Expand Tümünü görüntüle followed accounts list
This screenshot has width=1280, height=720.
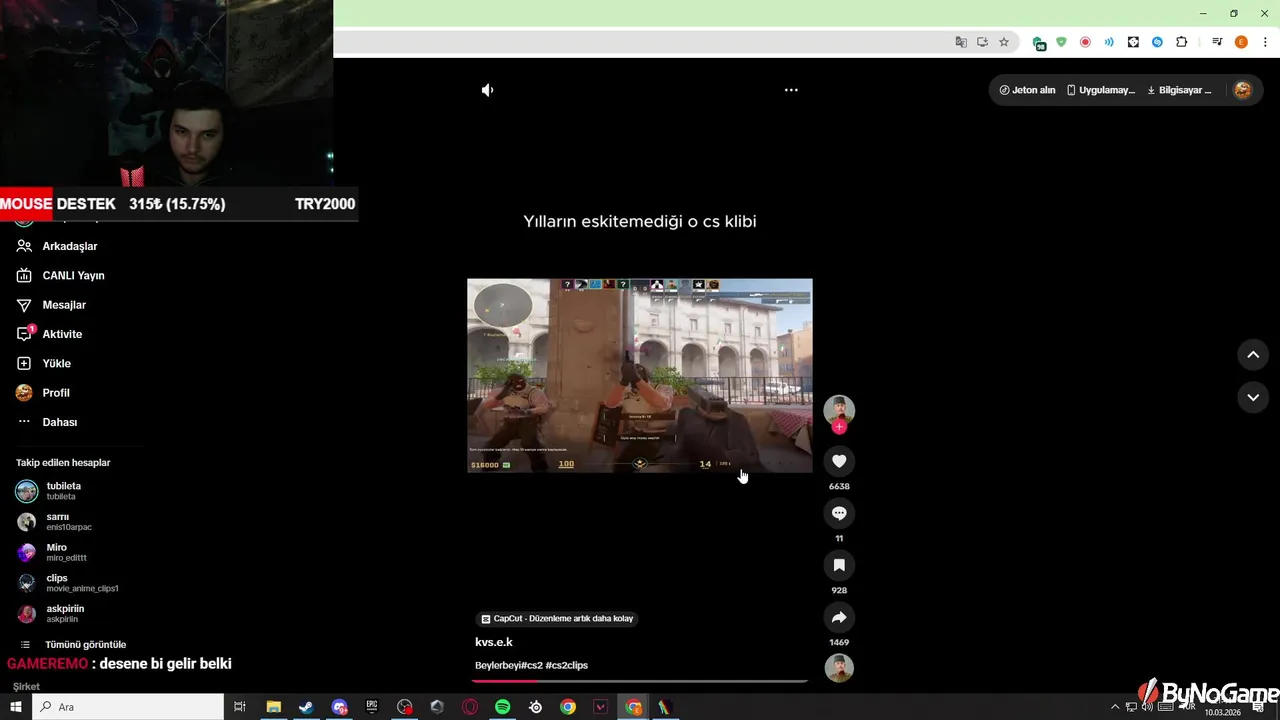tap(73, 645)
